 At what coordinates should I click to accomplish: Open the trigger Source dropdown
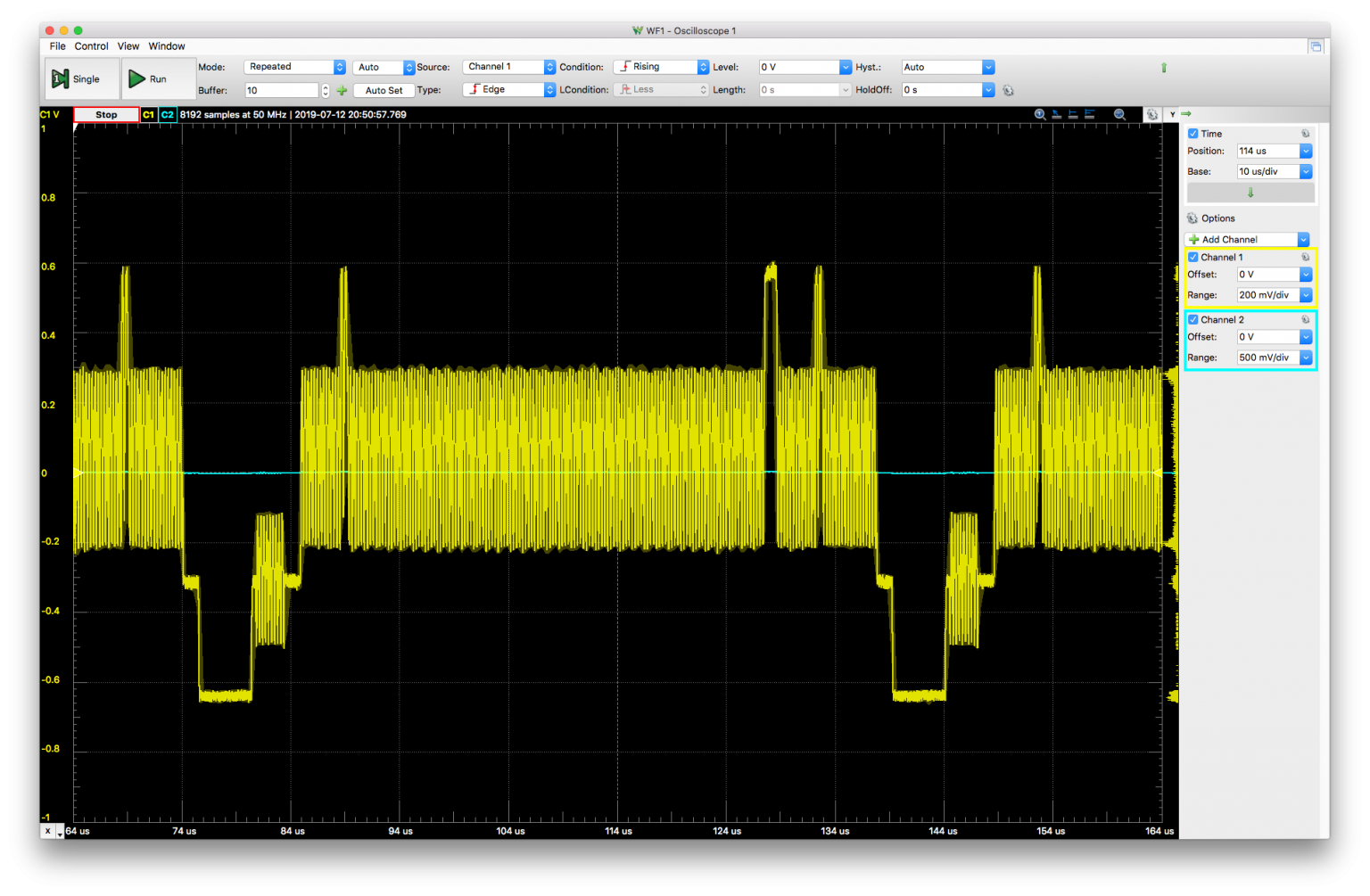tap(549, 67)
